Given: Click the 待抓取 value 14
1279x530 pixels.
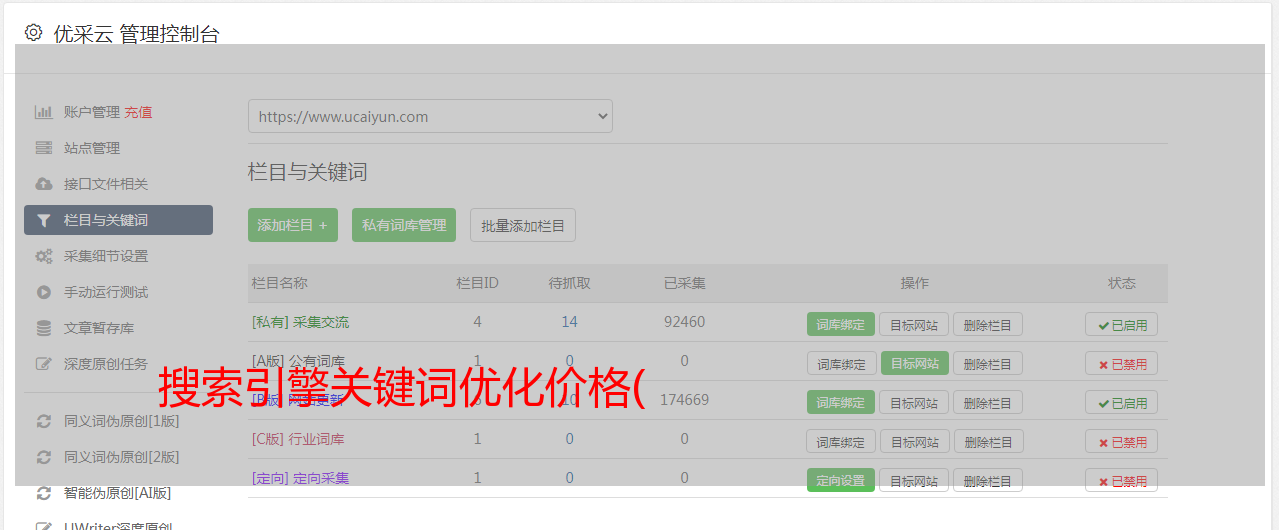Looking at the screenshot, I should pos(569,322).
